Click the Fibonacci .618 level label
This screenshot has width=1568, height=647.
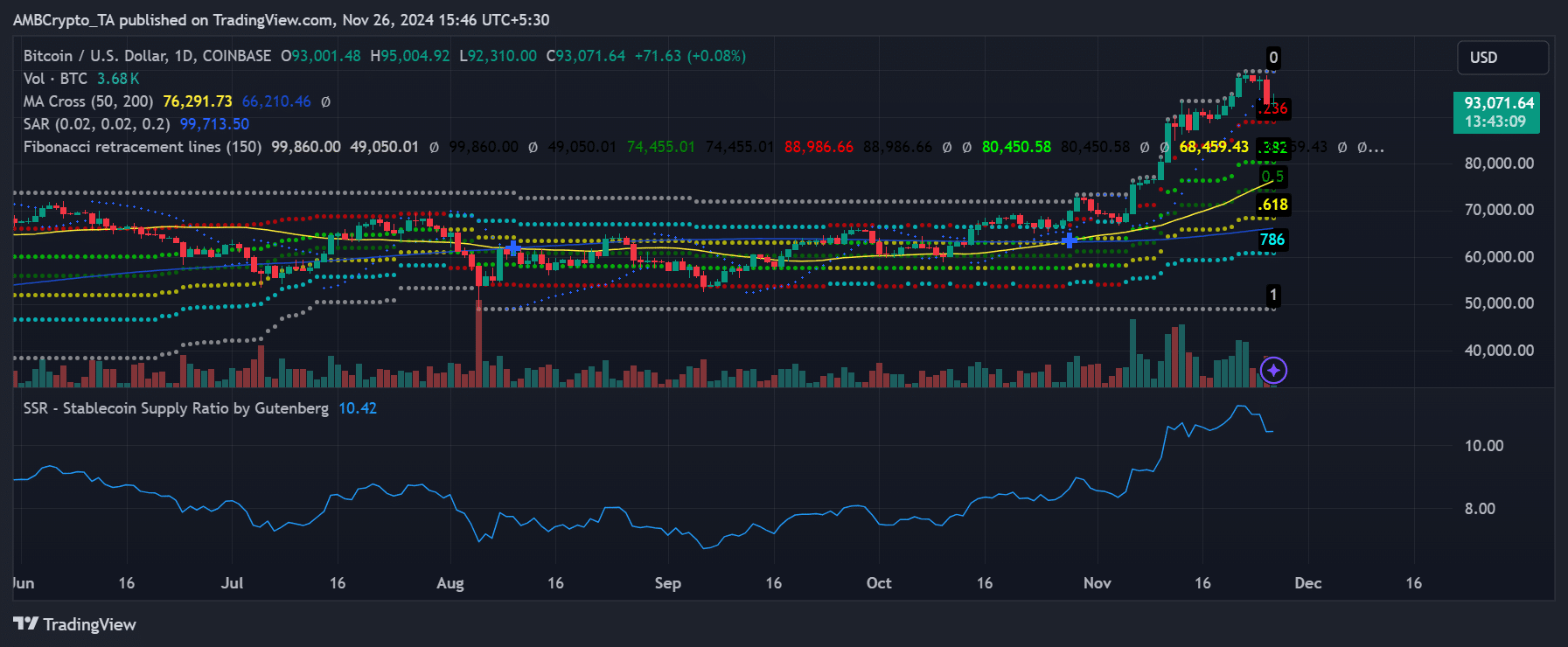coord(1272,205)
